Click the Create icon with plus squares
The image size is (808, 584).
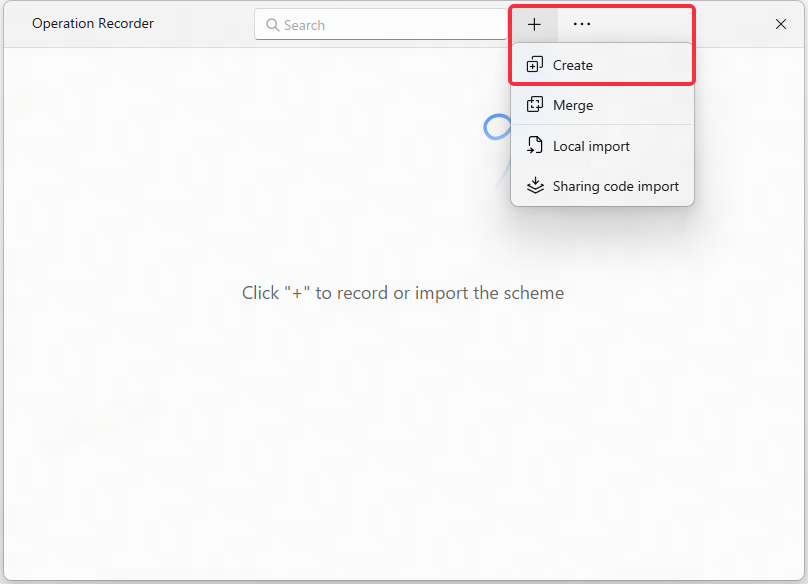click(x=535, y=64)
